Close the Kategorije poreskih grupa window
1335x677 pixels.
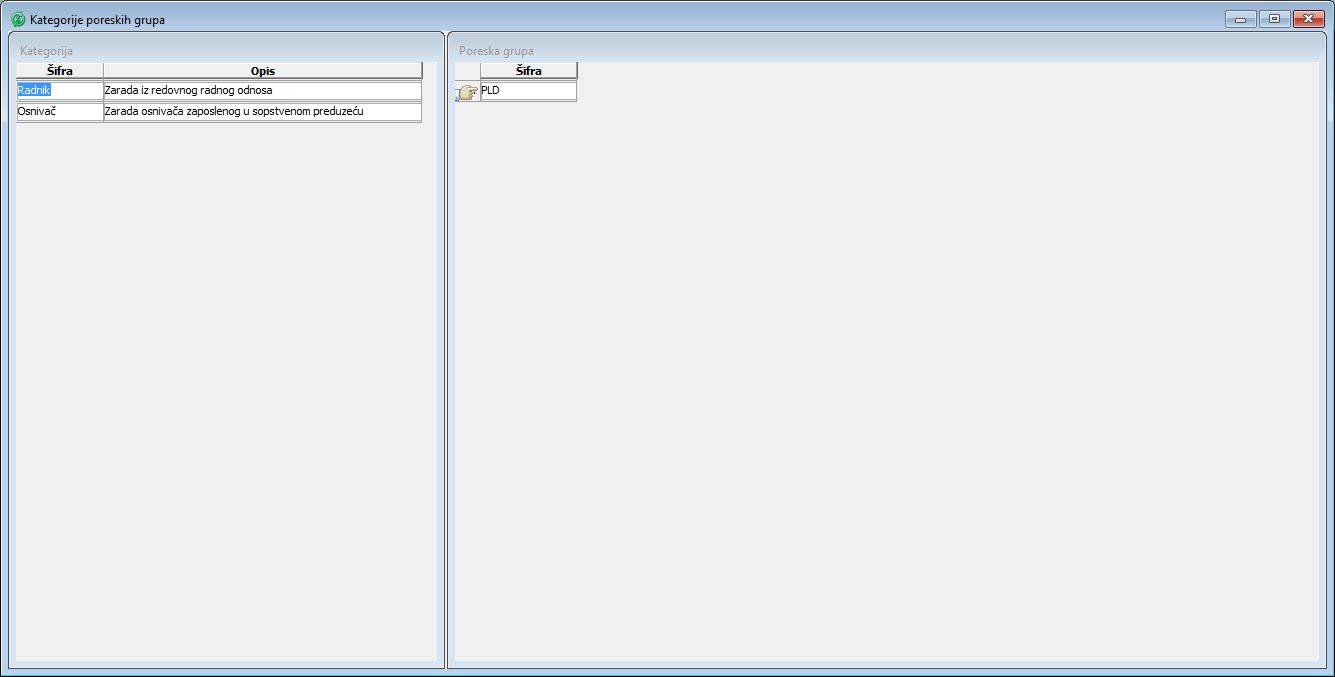tap(1308, 19)
